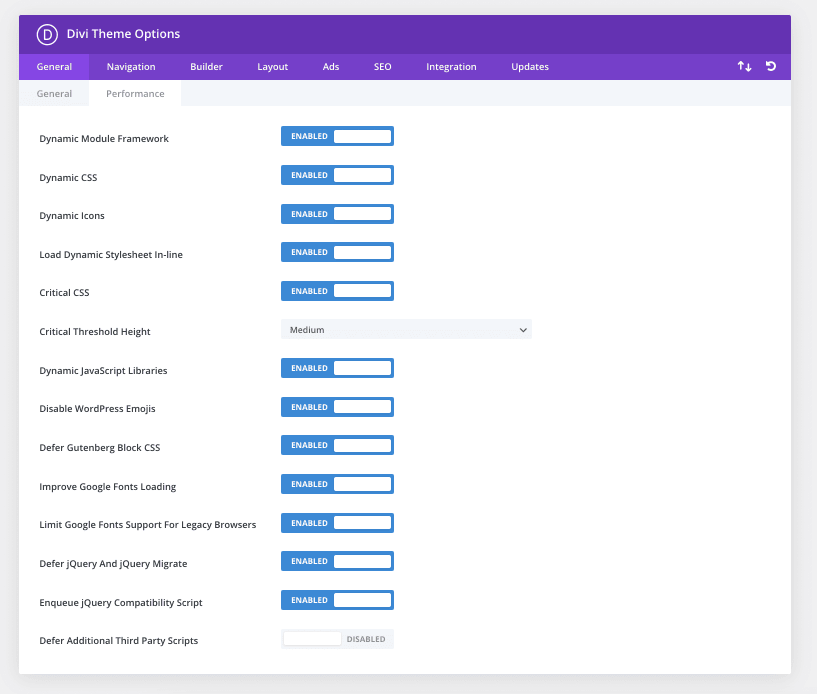Toggle Dynamic Module Framework switch

pyautogui.click(x=337, y=136)
